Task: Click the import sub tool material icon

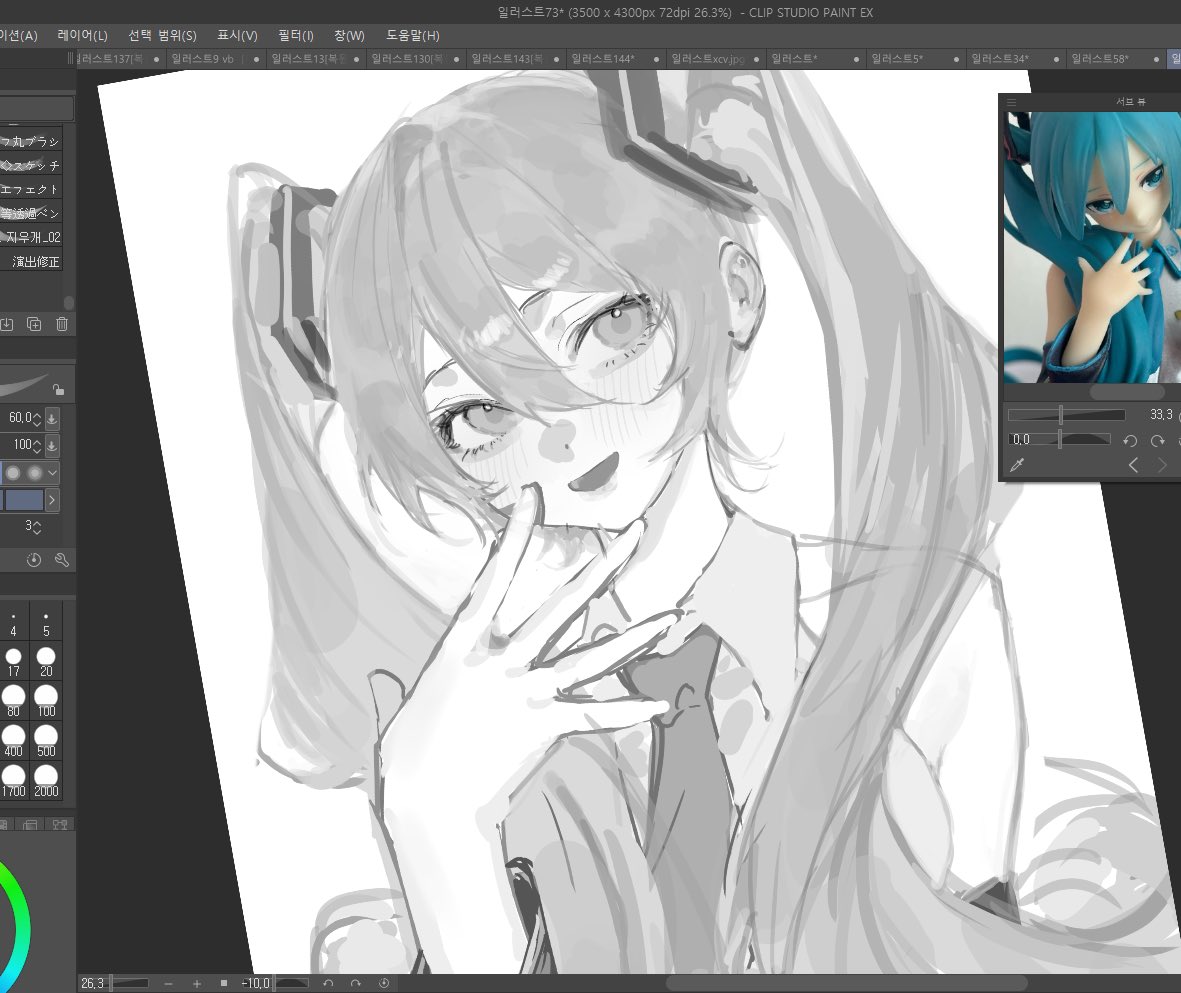Action: (7, 324)
